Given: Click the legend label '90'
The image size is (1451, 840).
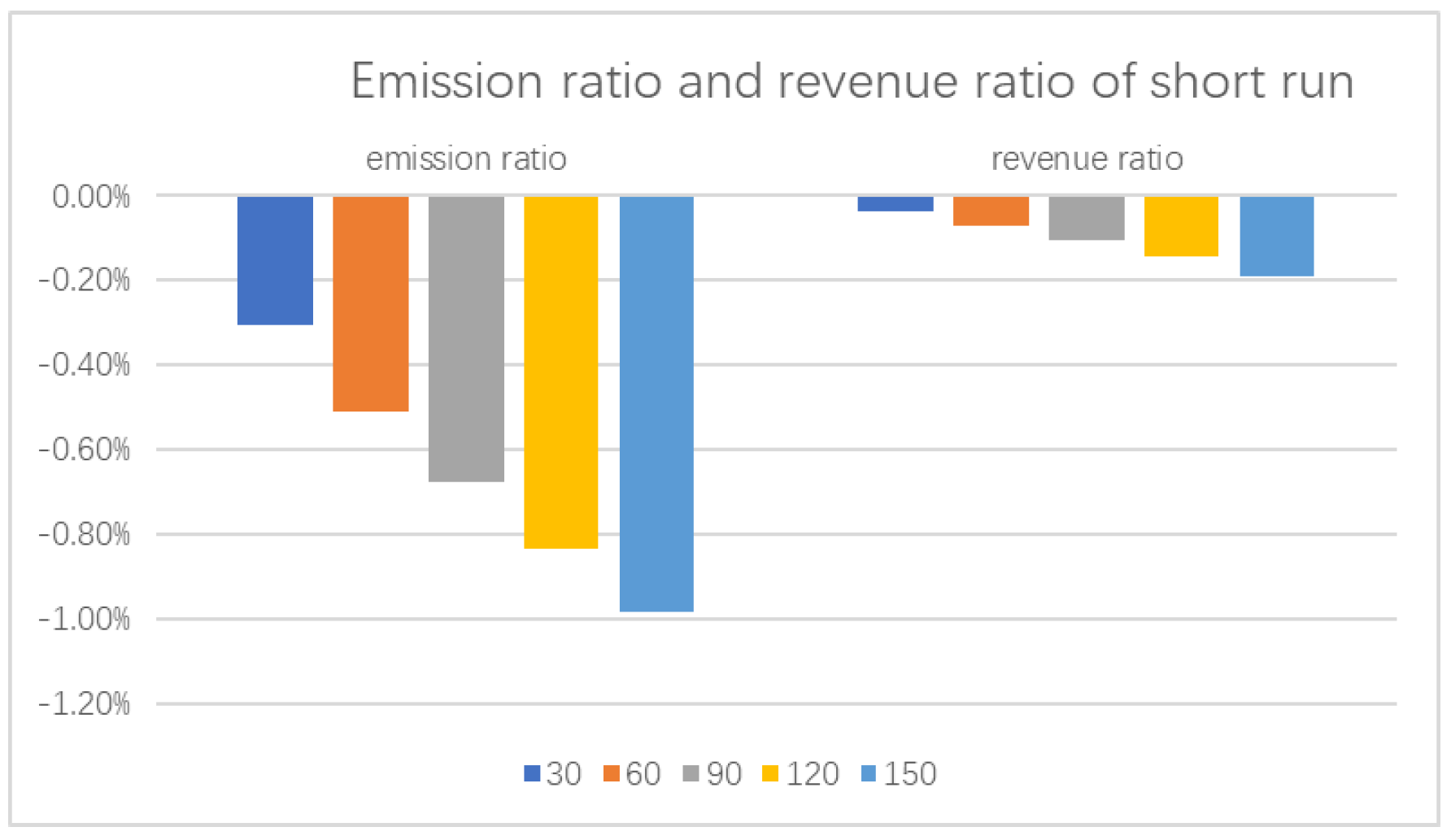Looking at the screenshot, I should point(724,774).
